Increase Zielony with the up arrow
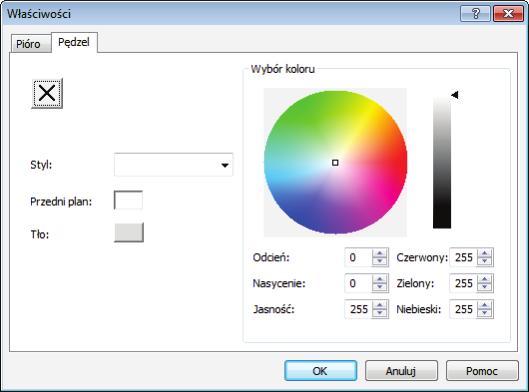This screenshot has width=529, height=392. [x=485, y=279]
